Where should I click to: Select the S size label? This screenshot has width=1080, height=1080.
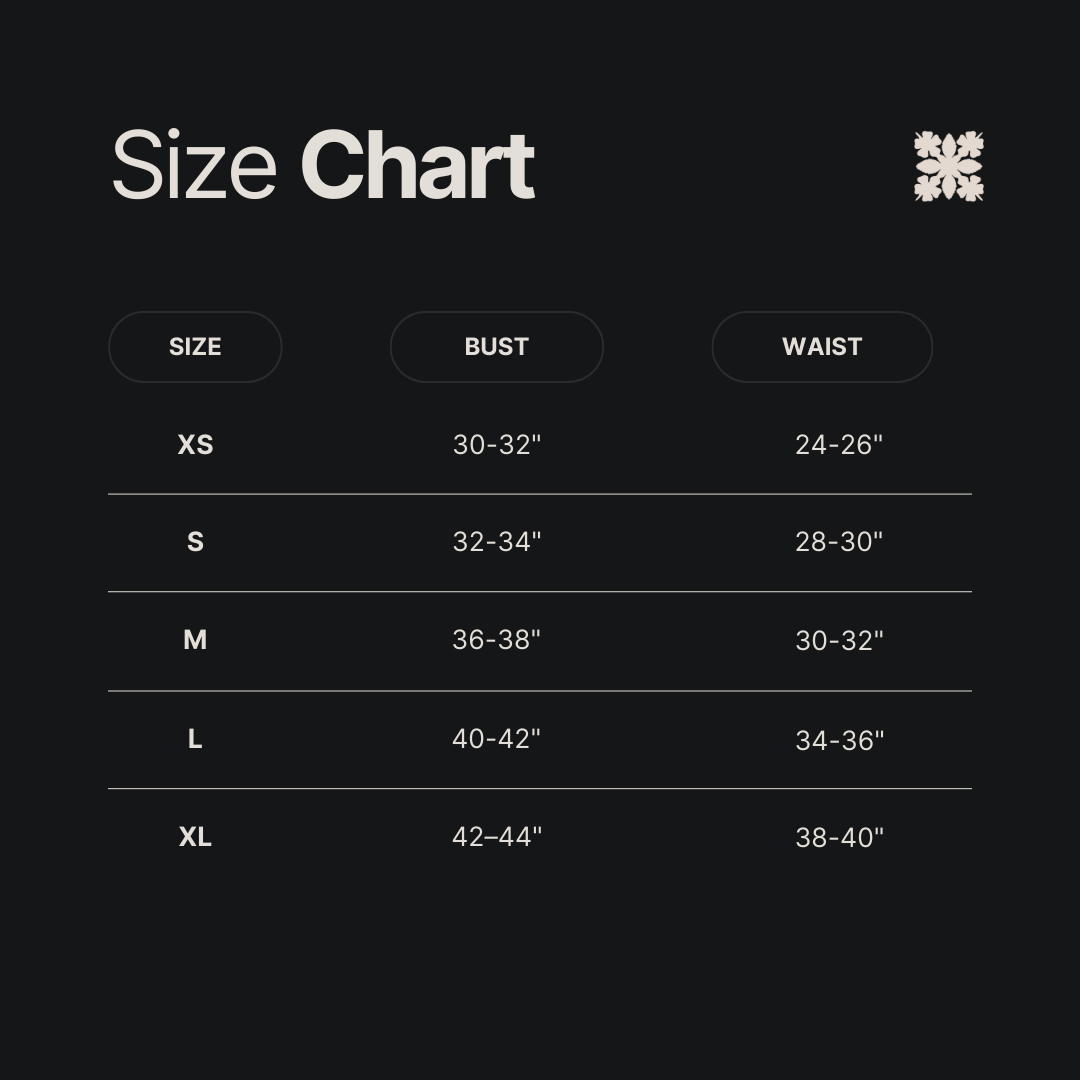pyautogui.click(x=195, y=542)
